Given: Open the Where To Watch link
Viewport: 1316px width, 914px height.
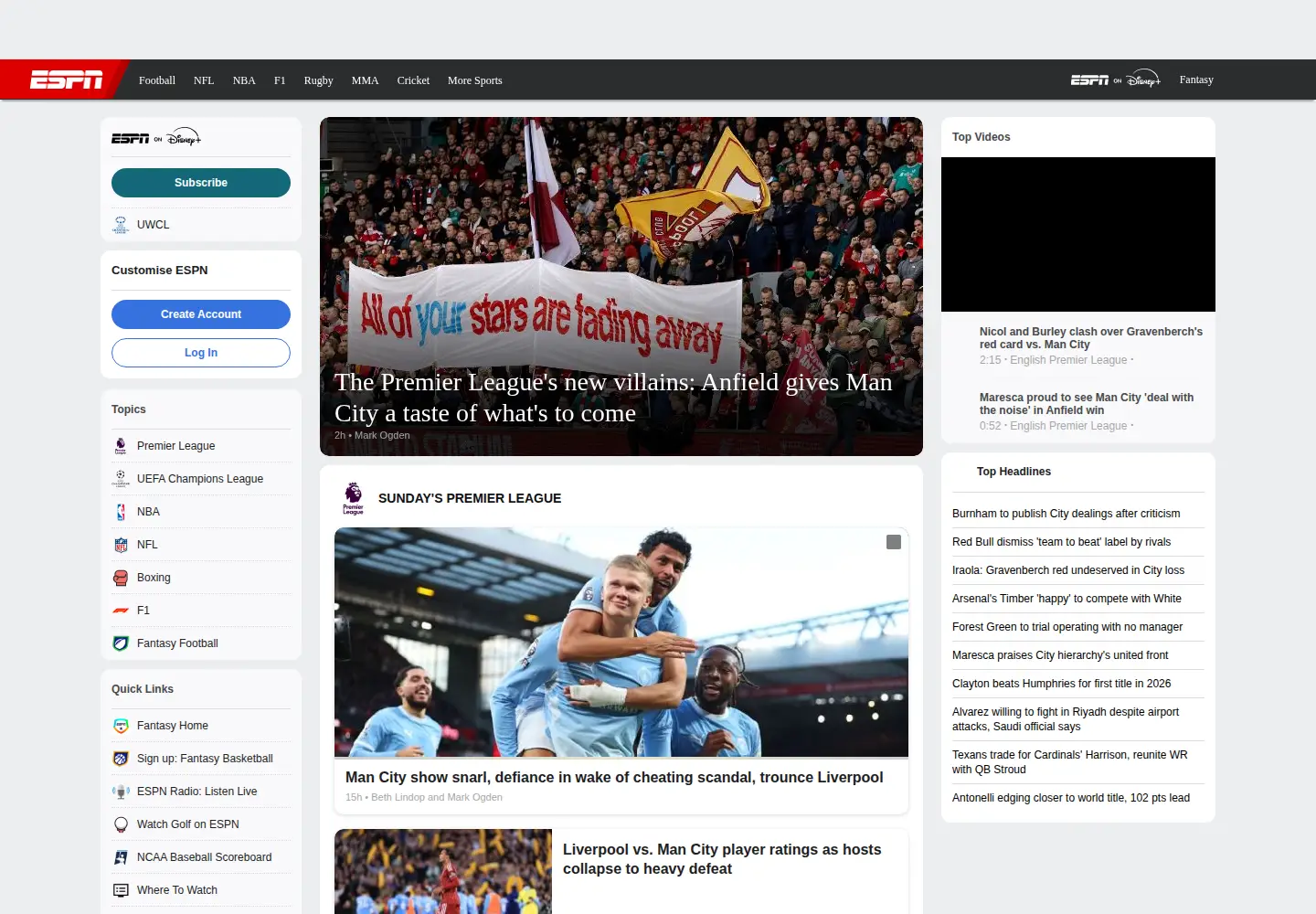Looking at the screenshot, I should click(x=177, y=890).
